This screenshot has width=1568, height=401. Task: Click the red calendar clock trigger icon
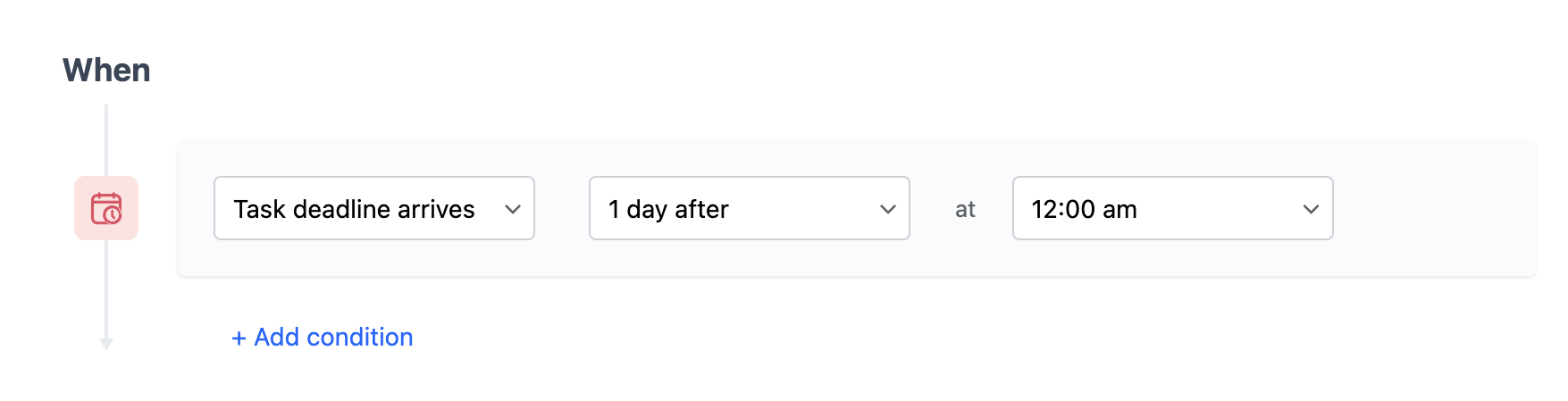pos(106,208)
